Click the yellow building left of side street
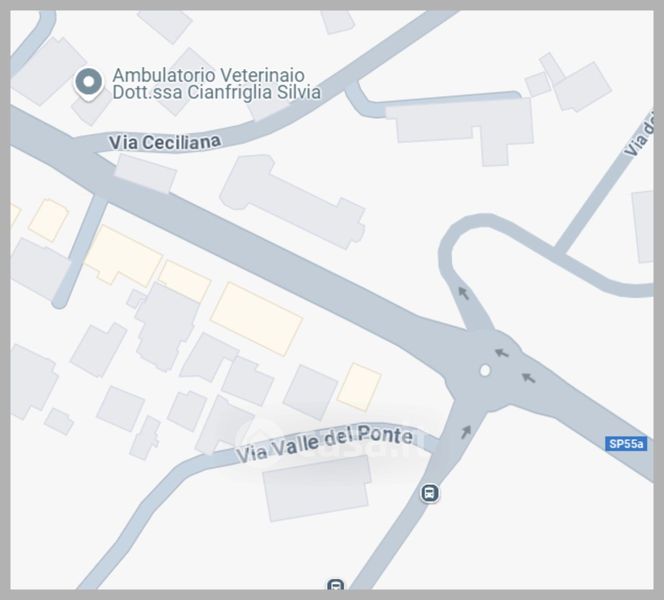 pos(49,221)
